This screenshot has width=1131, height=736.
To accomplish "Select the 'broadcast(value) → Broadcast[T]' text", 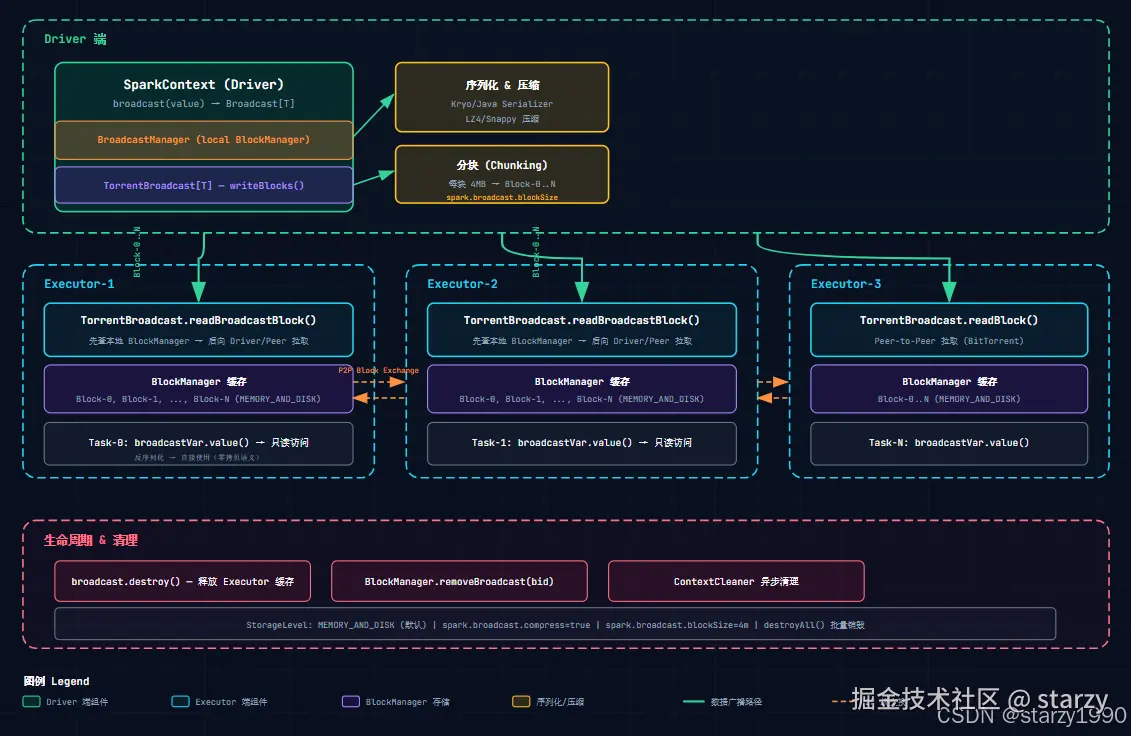I will [203, 104].
